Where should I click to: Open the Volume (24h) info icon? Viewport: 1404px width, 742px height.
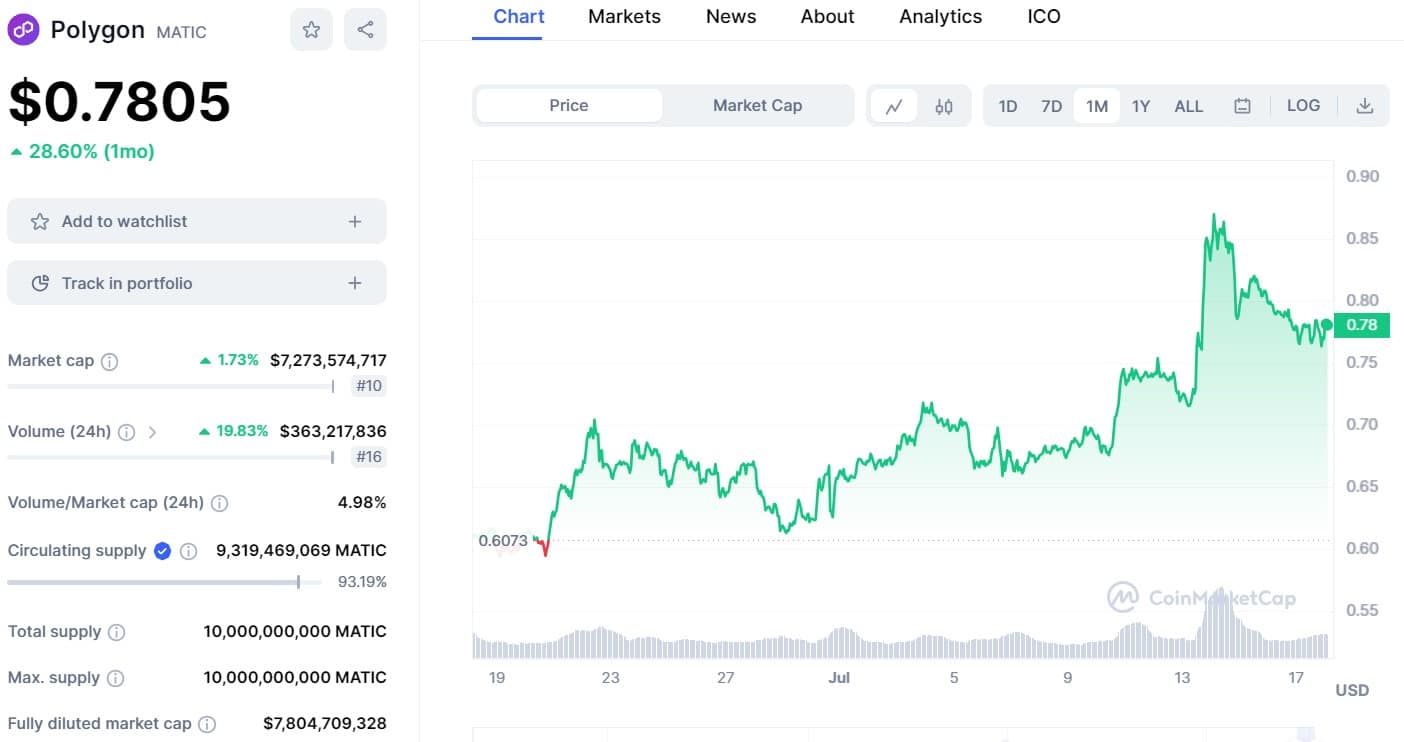127,432
